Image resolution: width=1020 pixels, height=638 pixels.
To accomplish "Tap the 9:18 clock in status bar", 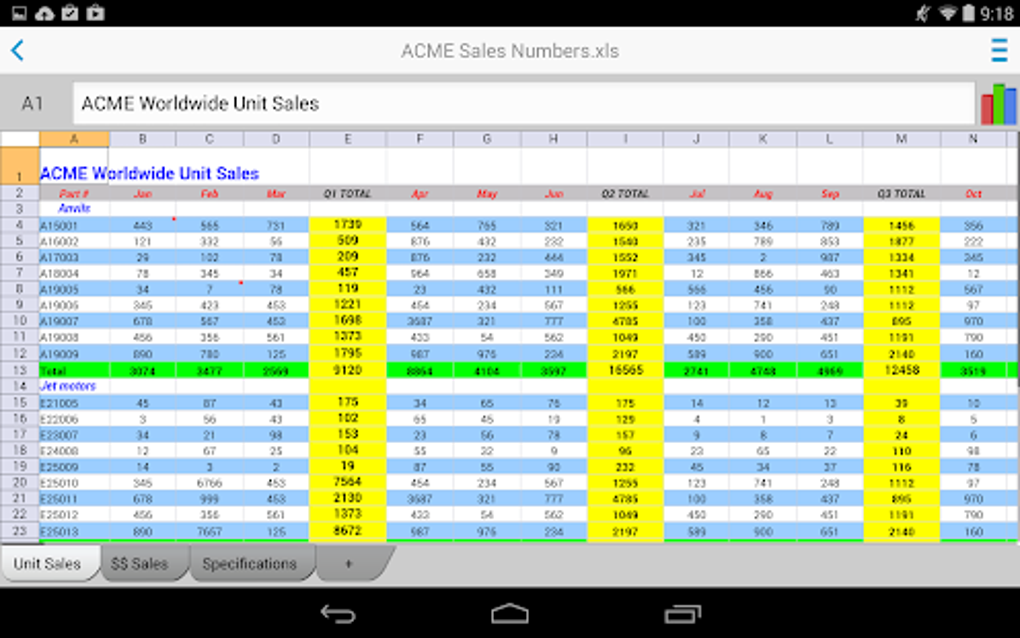I will click(x=997, y=14).
